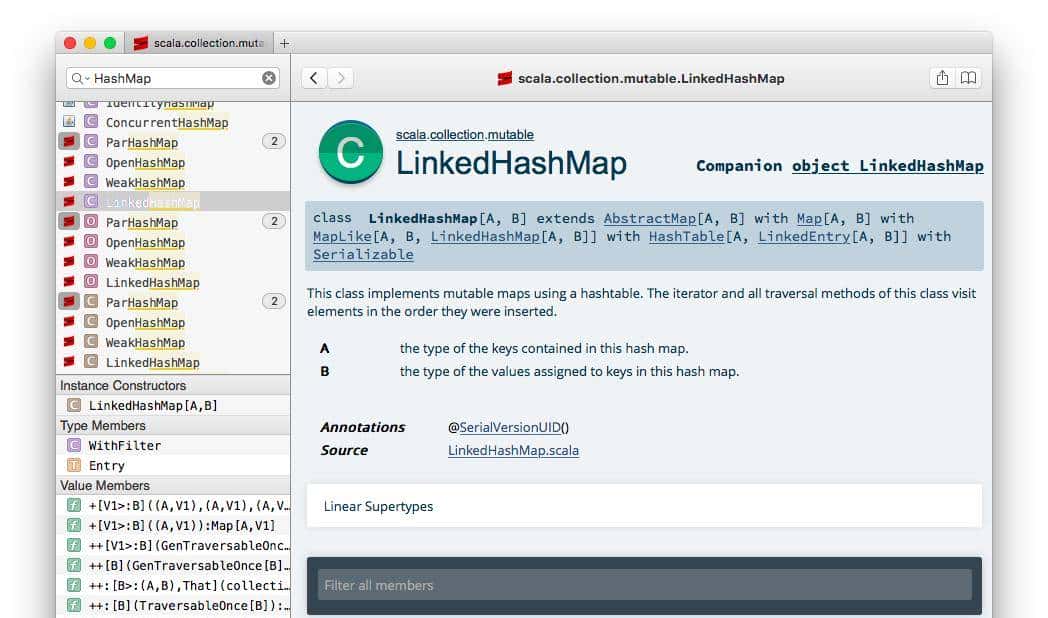
Task: Click the pink O icon beside WeakHashMap
Action: [x=91, y=261]
